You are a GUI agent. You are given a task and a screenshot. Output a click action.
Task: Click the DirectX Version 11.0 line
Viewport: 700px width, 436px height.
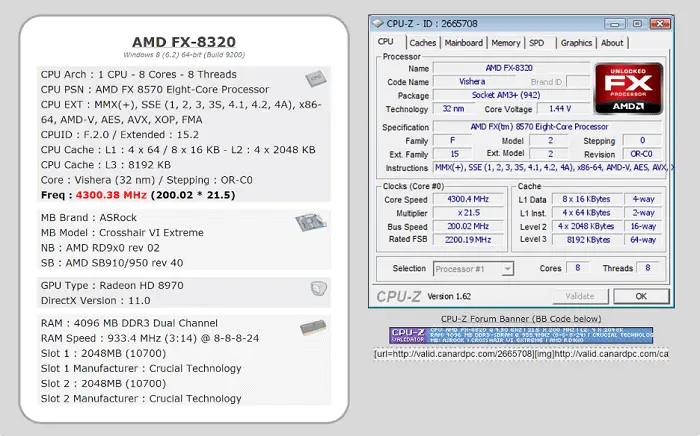click(96, 301)
